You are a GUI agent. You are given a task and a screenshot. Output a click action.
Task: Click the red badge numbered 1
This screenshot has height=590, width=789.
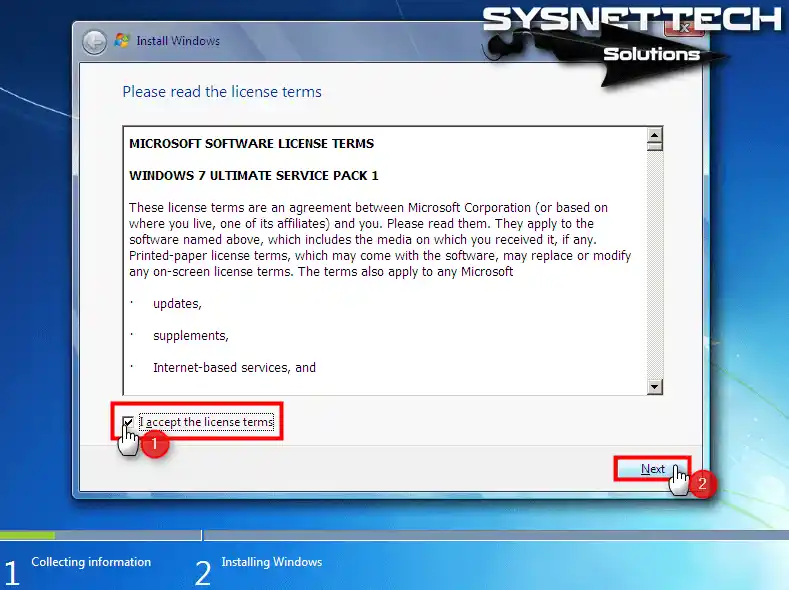pyautogui.click(x=153, y=446)
